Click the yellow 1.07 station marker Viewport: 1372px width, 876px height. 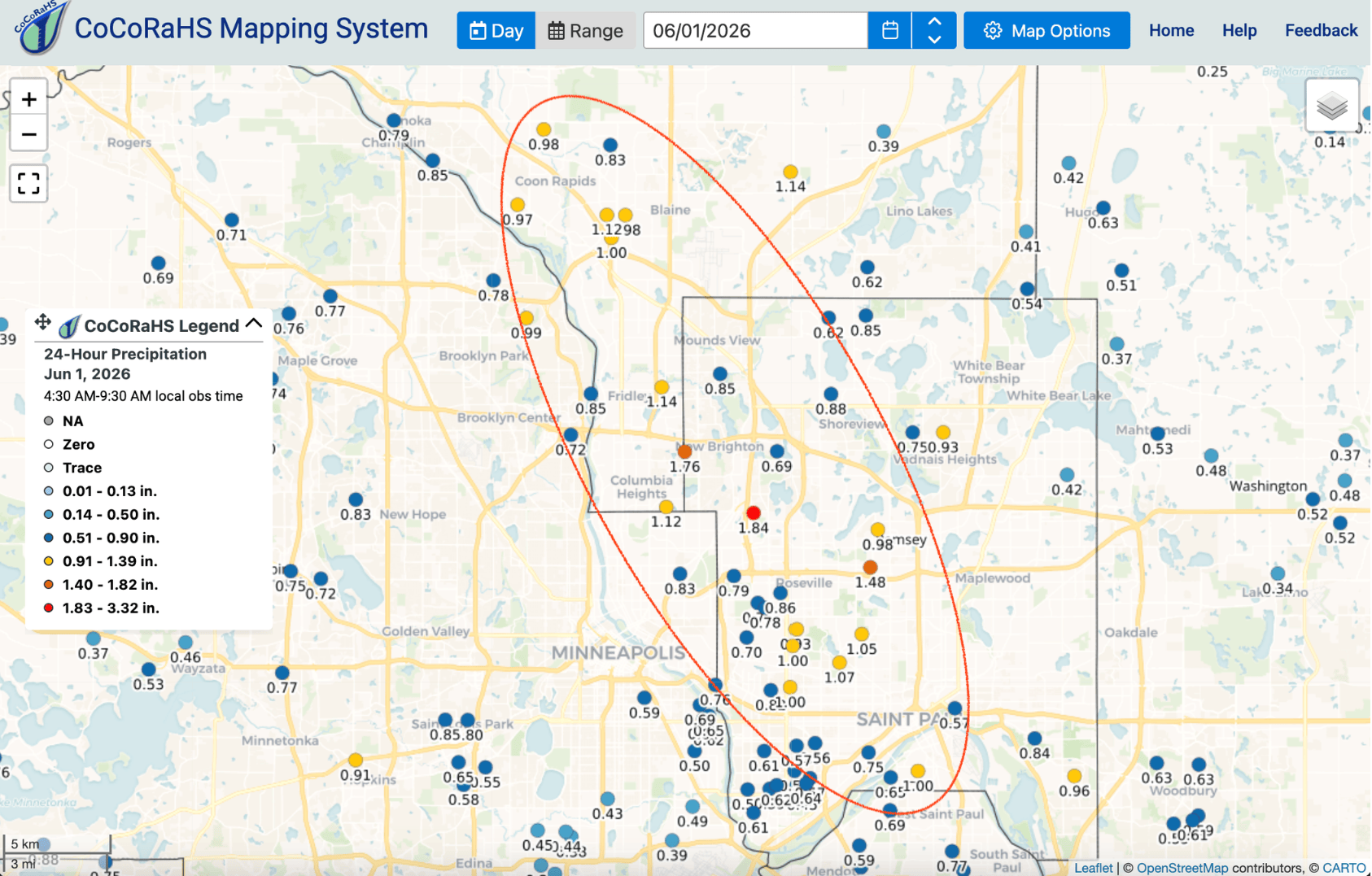pyautogui.click(x=839, y=662)
